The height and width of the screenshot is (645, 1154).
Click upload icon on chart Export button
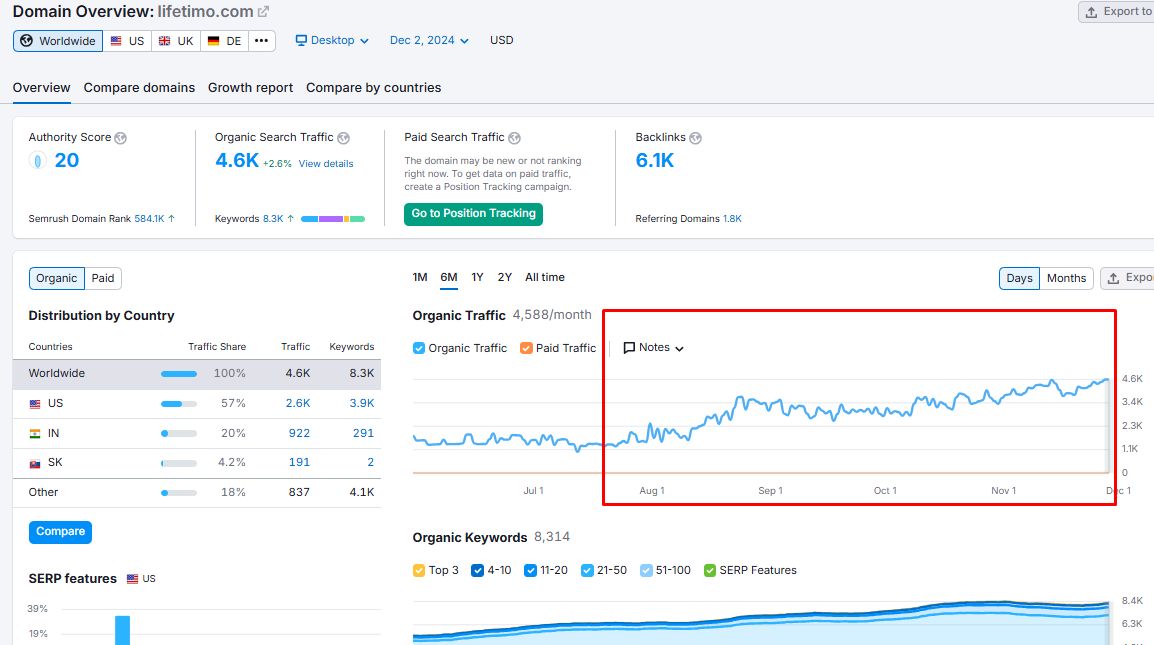coord(1114,278)
